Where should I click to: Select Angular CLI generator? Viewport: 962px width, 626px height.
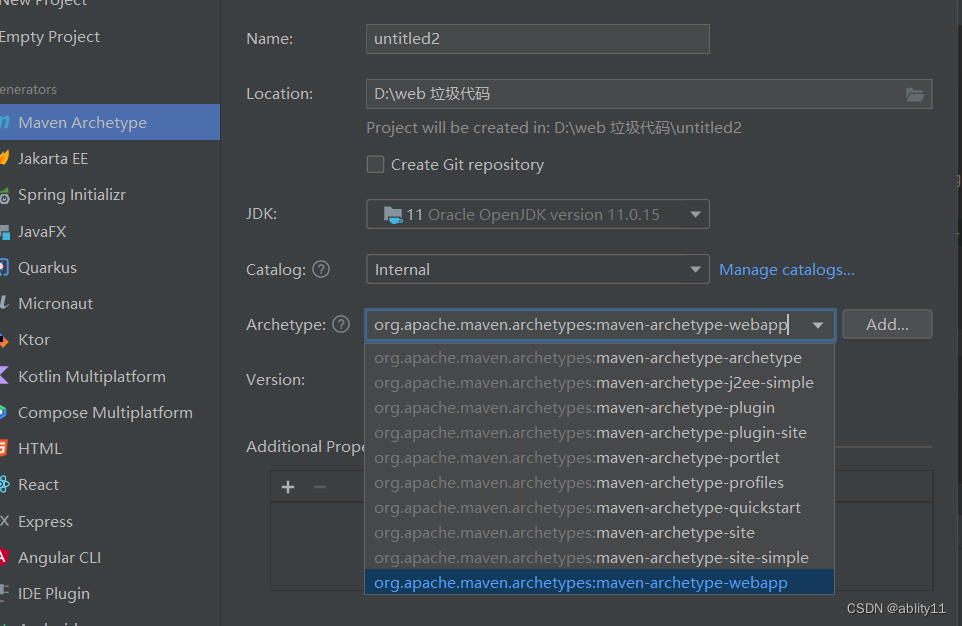pos(110,557)
